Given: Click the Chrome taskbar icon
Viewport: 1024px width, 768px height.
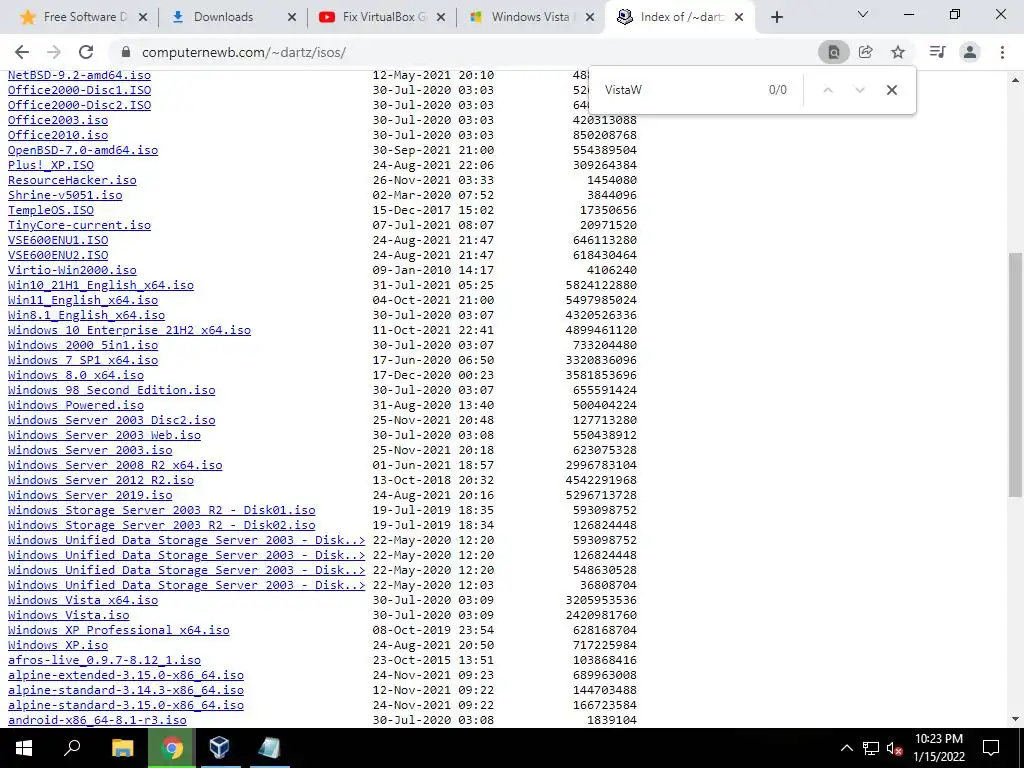Looking at the screenshot, I should [x=172, y=748].
